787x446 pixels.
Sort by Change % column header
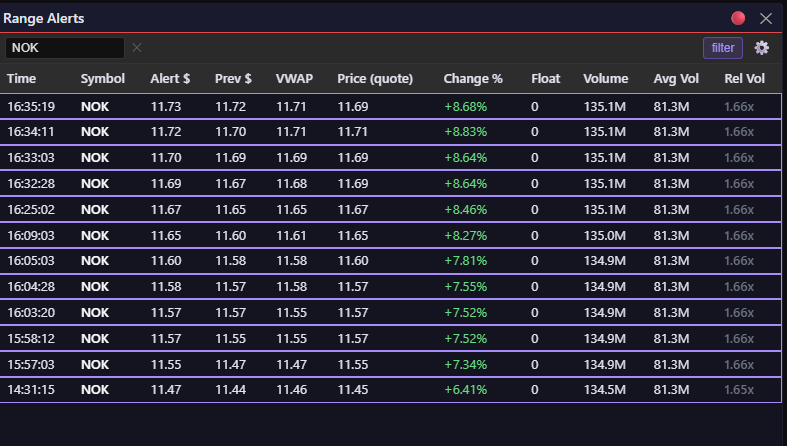tap(473, 79)
